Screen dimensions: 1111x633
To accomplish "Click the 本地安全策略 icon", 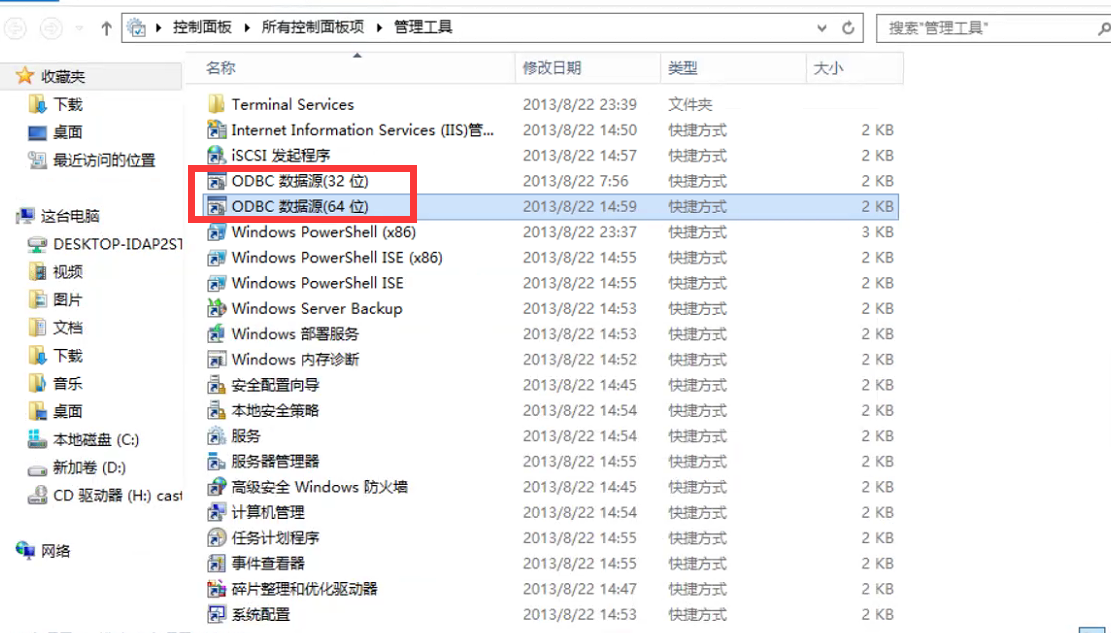I will [x=216, y=410].
